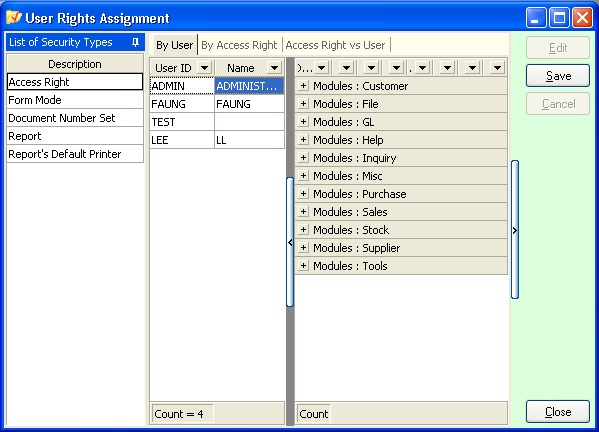The image size is (599, 432).
Task: Expand the Modules : Stock plus icon
Action: pyautogui.click(x=303, y=230)
